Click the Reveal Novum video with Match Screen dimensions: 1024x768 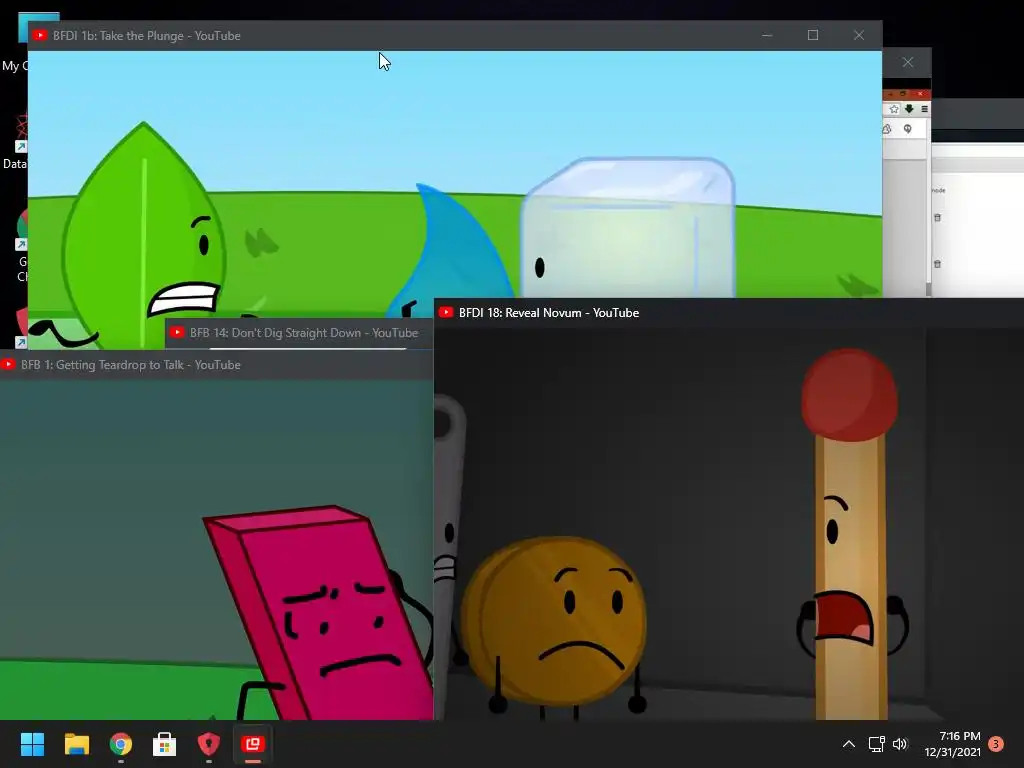pos(729,523)
